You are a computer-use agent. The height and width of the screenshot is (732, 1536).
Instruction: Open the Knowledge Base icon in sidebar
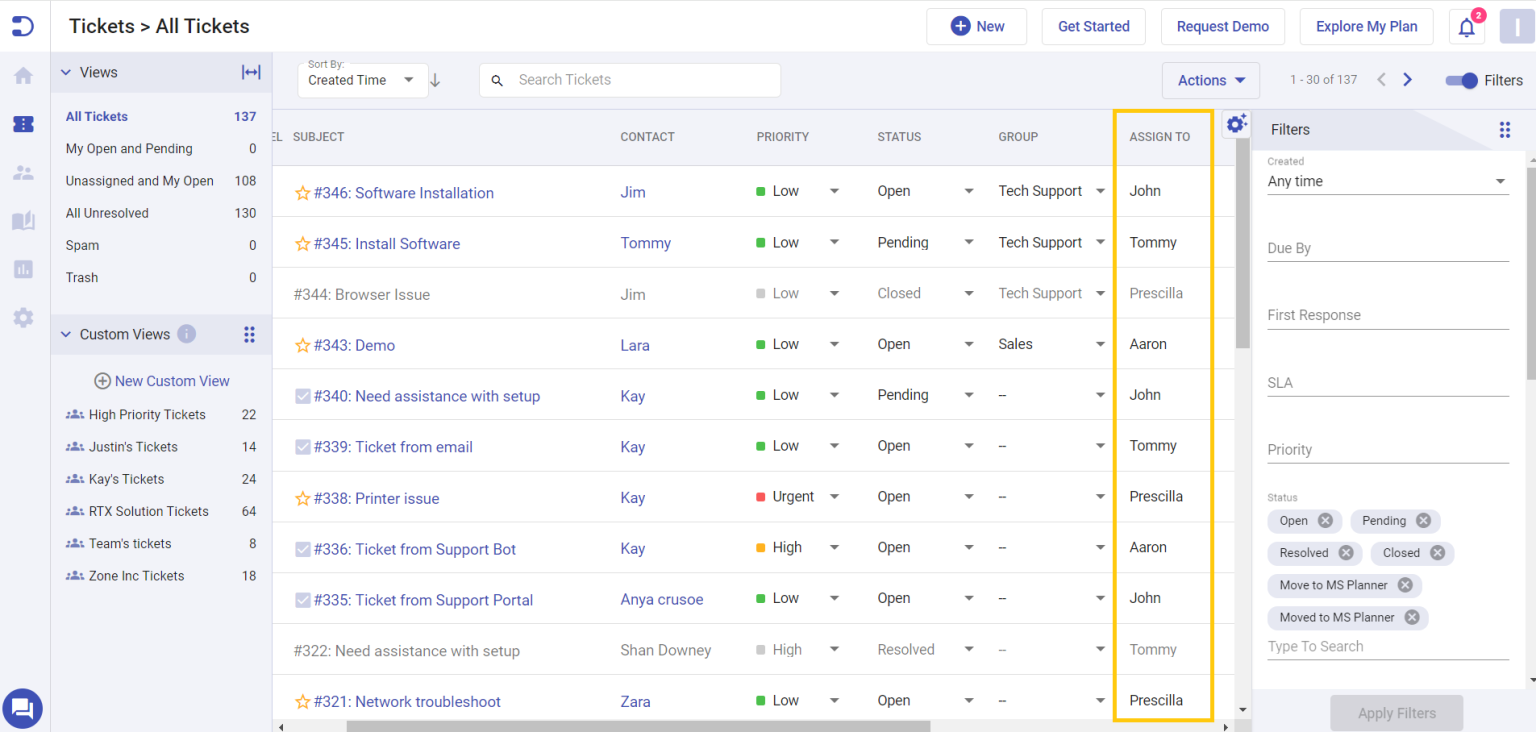(22, 220)
